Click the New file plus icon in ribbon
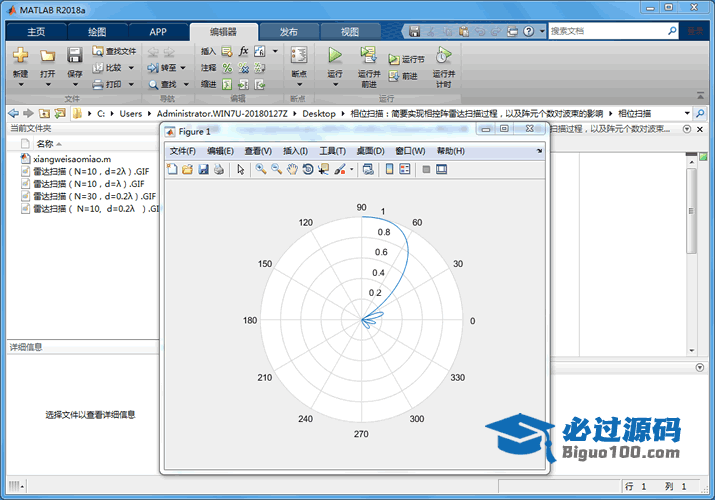715x500 pixels. click(x=21, y=55)
